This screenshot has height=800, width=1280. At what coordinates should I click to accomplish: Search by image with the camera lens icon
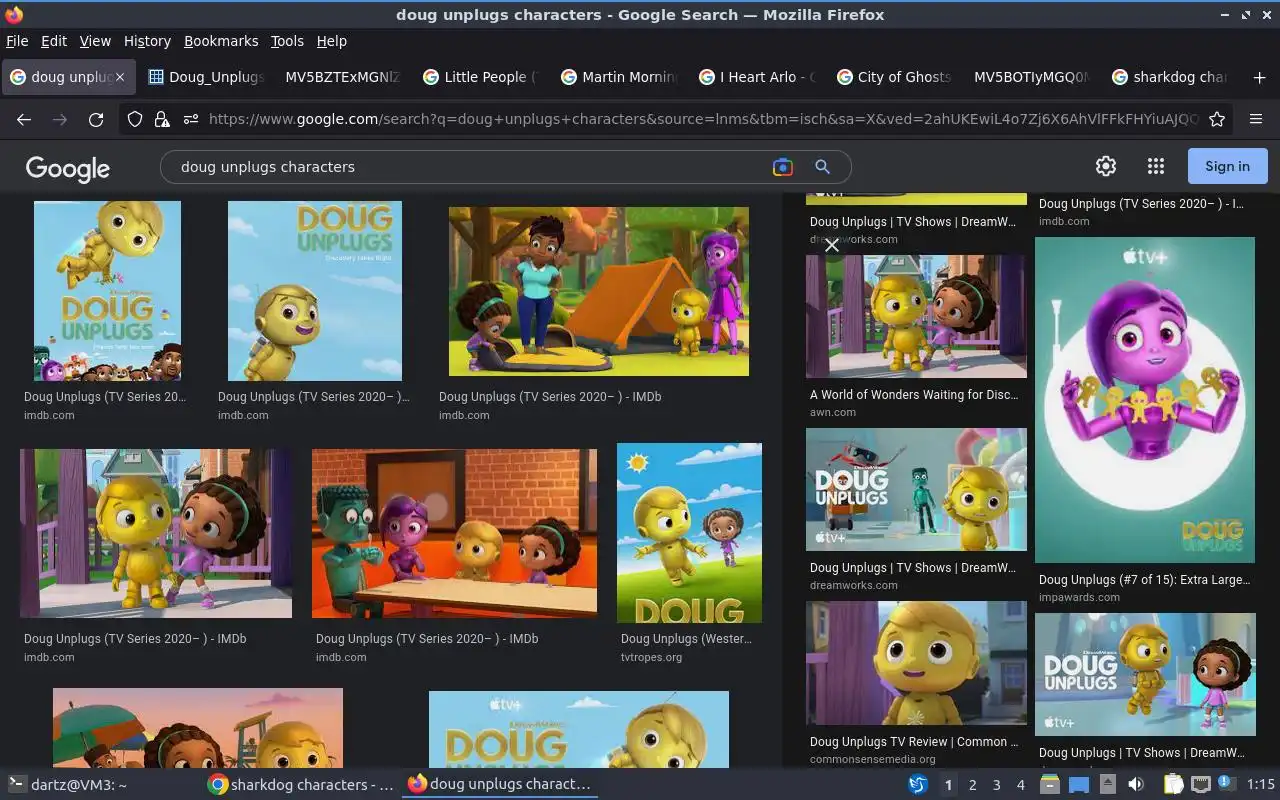783,167
